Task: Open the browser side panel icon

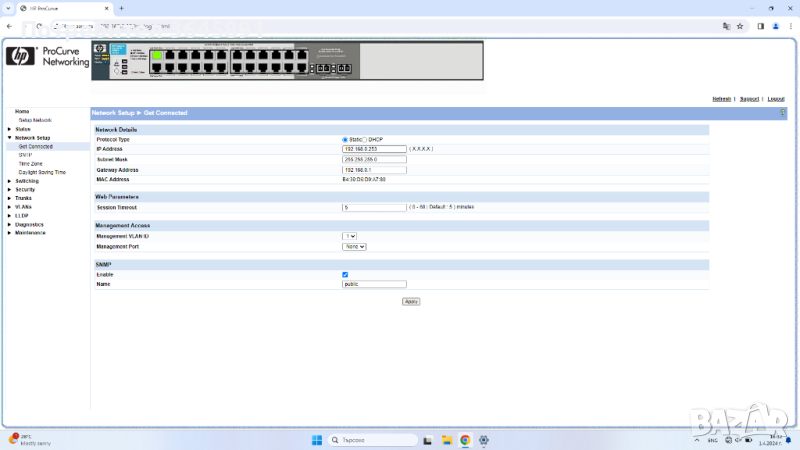Action: pyautogui.click(x=760, y=26)
